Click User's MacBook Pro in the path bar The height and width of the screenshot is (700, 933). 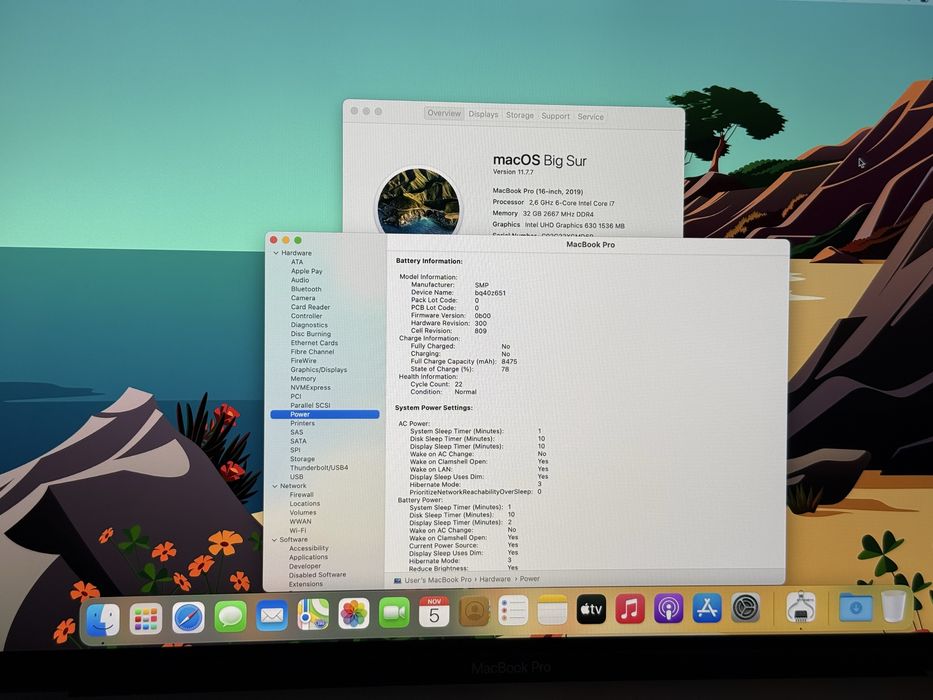point(433,579)
